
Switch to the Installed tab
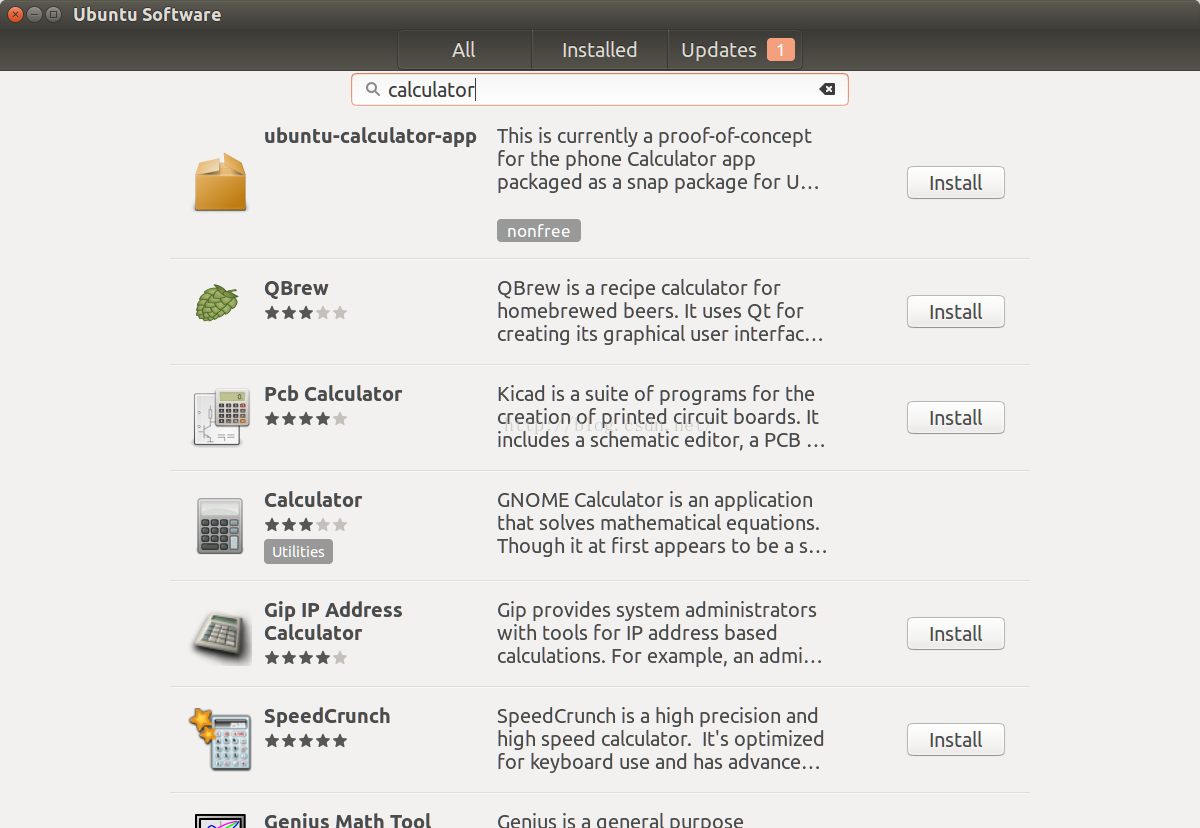[599, 50]
